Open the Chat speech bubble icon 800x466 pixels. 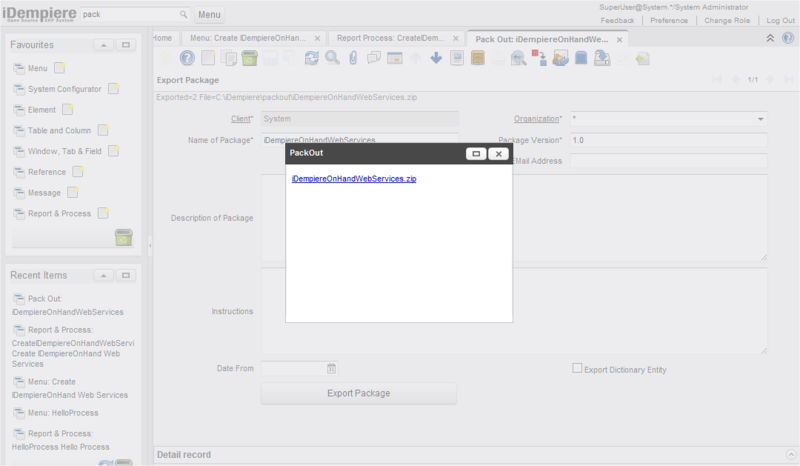click(374, 58)
